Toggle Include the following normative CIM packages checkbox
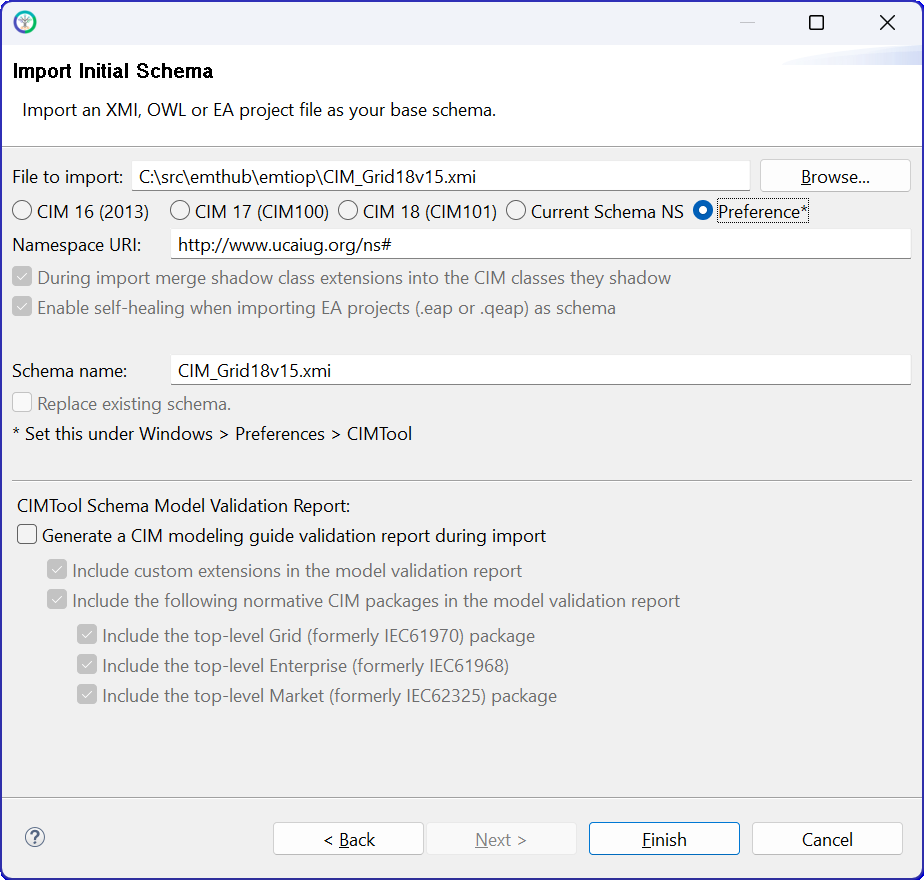924x880 pixels. pyautogui.click(x=57, y=600)
